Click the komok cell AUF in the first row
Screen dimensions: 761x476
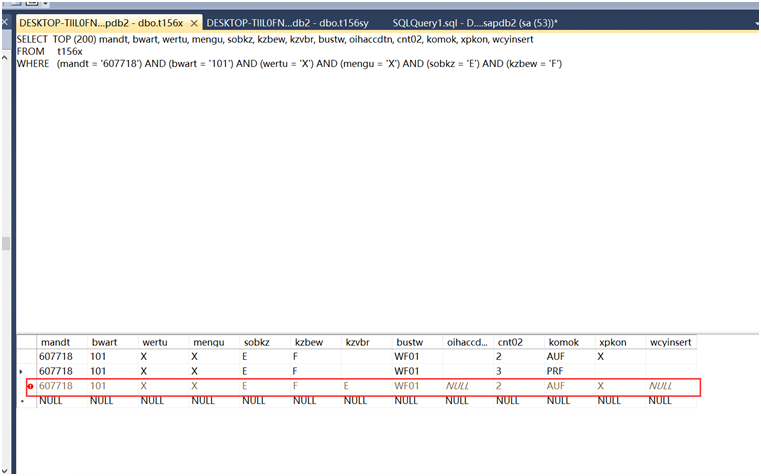tap(570, 357)
